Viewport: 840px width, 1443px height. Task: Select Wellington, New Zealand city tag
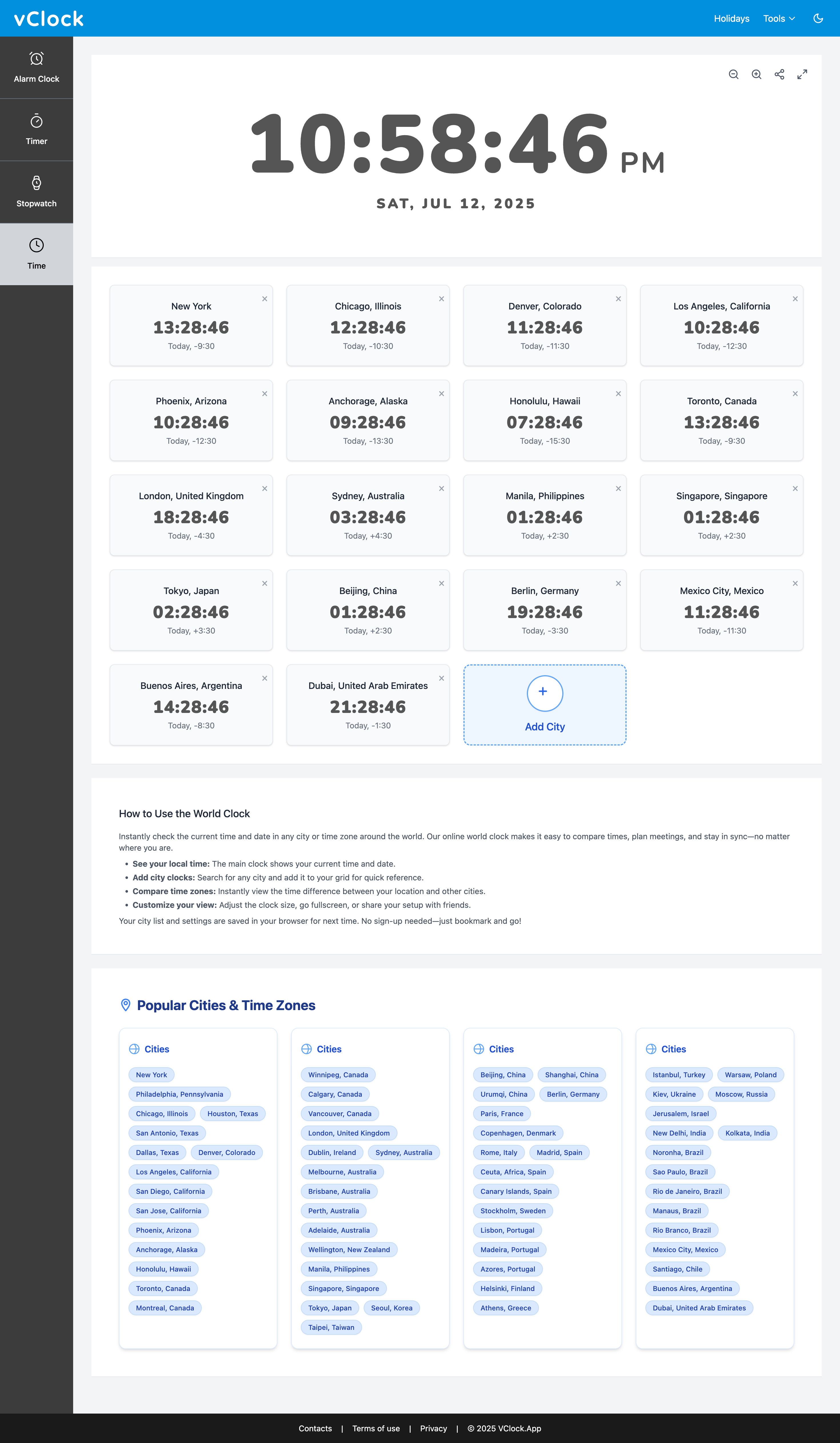[x=349, y=1250]
